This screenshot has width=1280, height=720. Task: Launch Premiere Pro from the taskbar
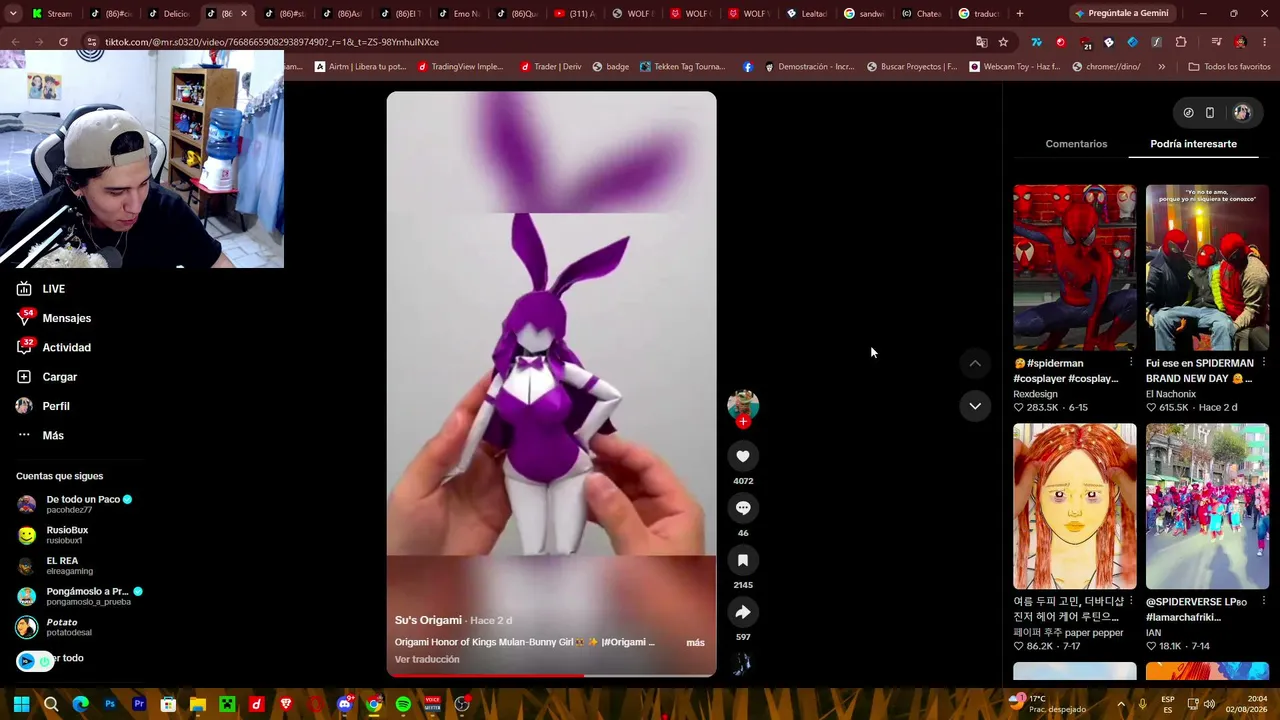coord(139,704)
